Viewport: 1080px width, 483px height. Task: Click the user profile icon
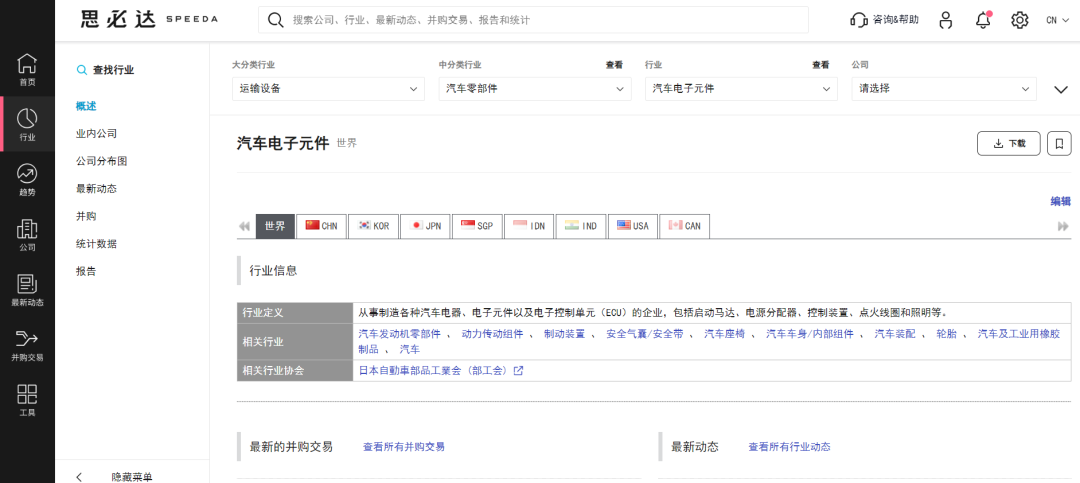click(x=945, y=20)
